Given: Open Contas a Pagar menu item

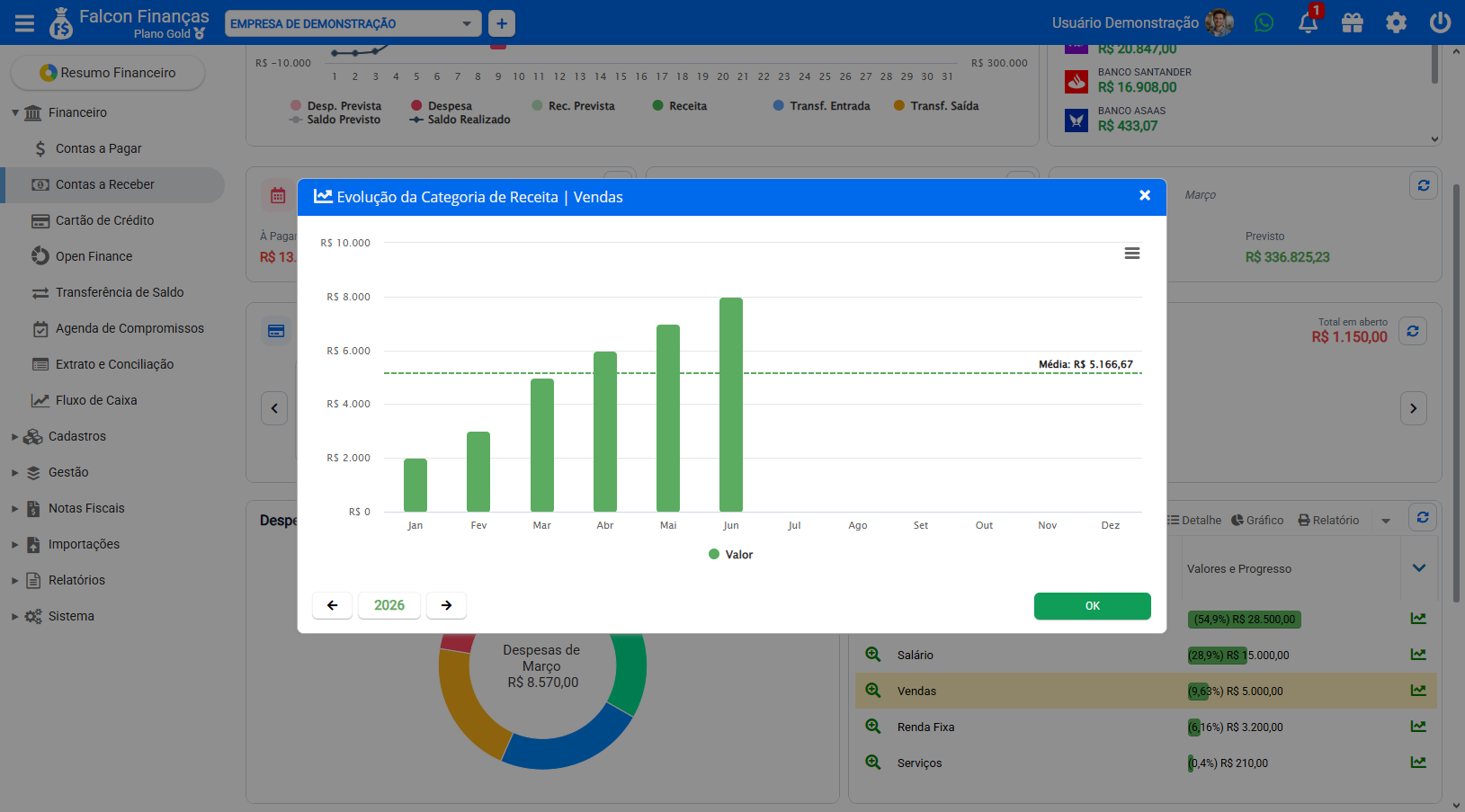Looking at the screenshot, I should coord(98,148).
